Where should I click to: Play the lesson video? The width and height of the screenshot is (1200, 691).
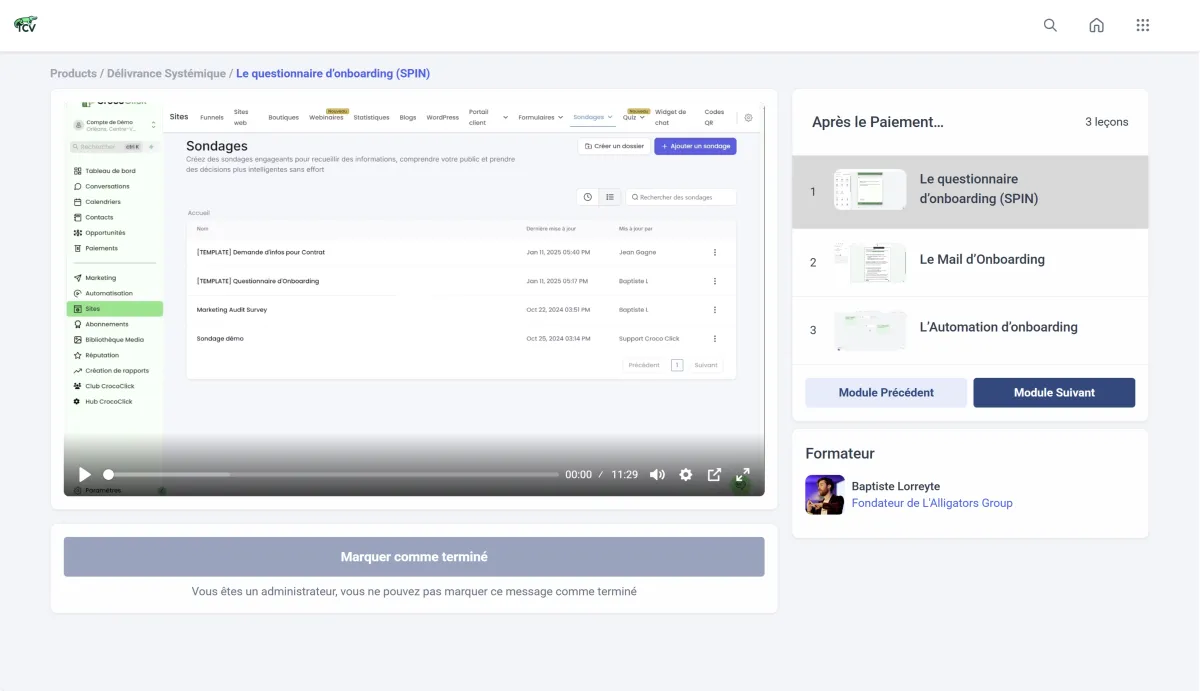click(x=85, y=475)
